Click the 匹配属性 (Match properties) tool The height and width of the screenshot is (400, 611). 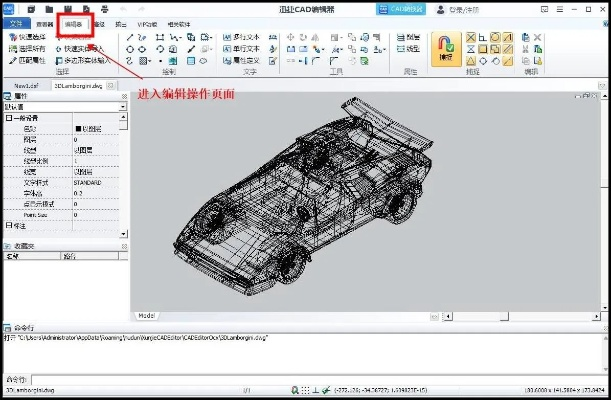[x=28, y=60]
